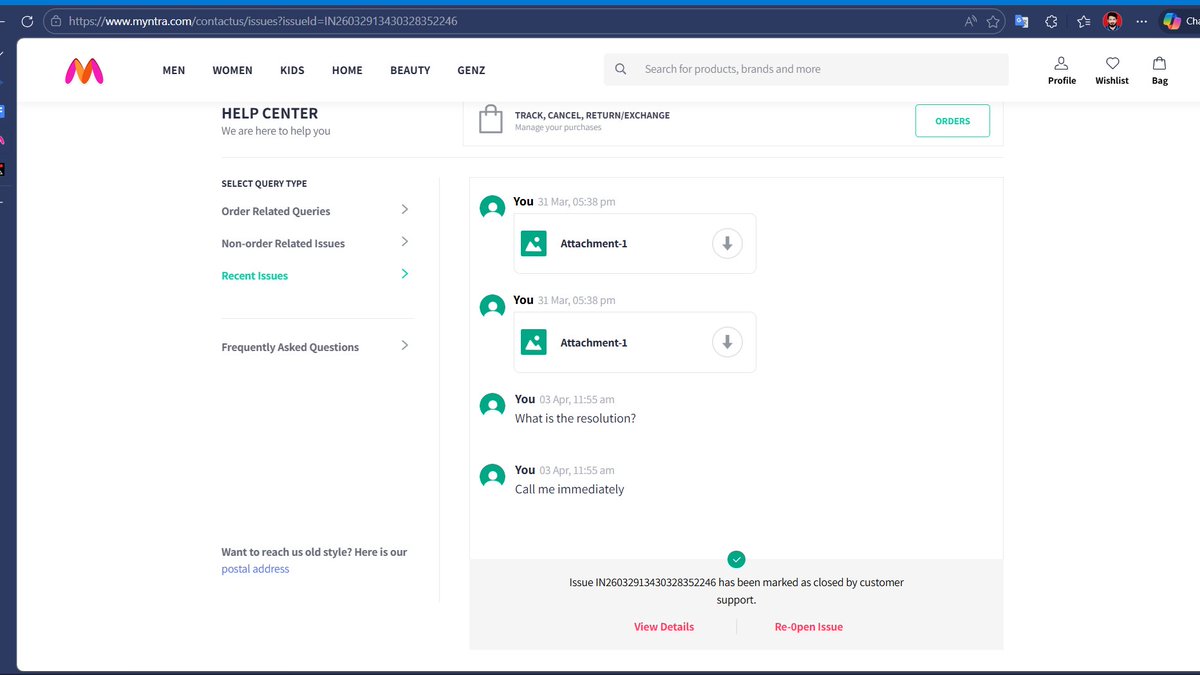Image resolution: width=1200 pixels, height=675 pixels.
Task: Click the ORDERS button
Action: (x=952, y=121)
